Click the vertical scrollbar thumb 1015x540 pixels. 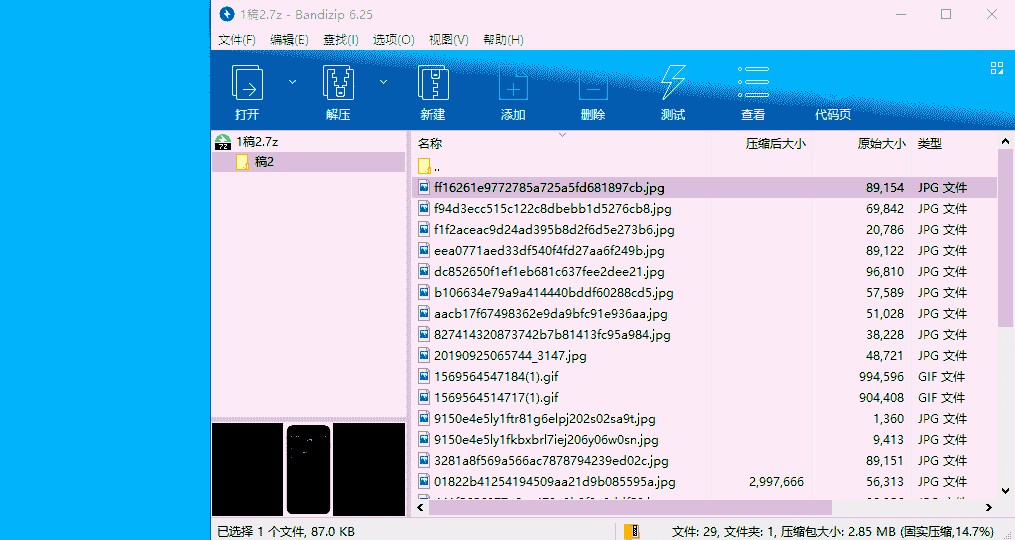click(1005, 236)
